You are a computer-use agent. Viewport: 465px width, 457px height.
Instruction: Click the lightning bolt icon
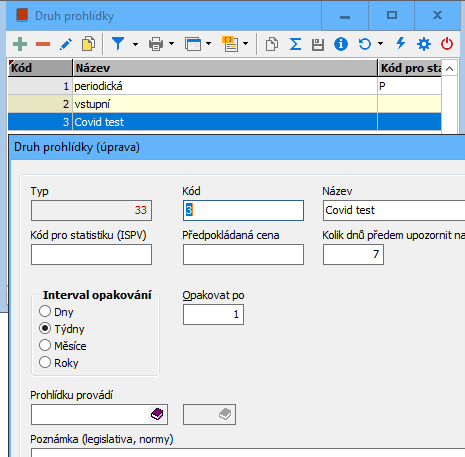tap(401, 43)
